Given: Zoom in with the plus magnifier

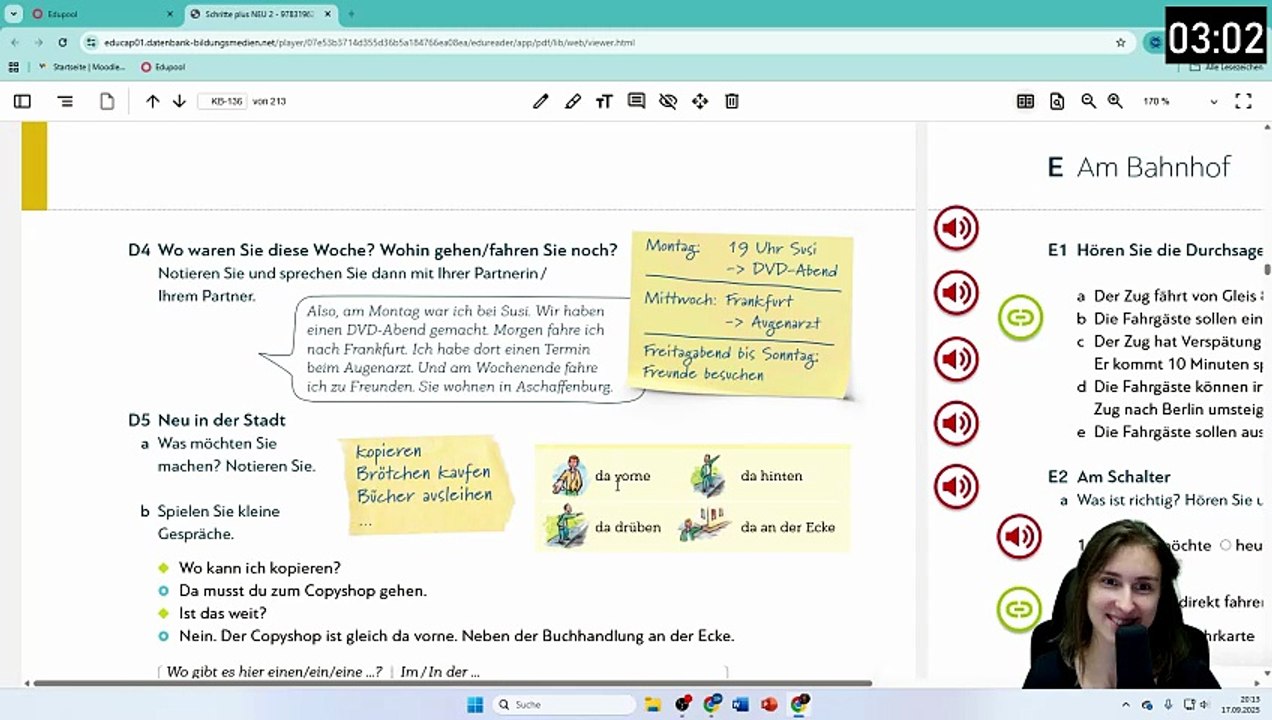Looking at the screenshot, I should pos(1115,101).
